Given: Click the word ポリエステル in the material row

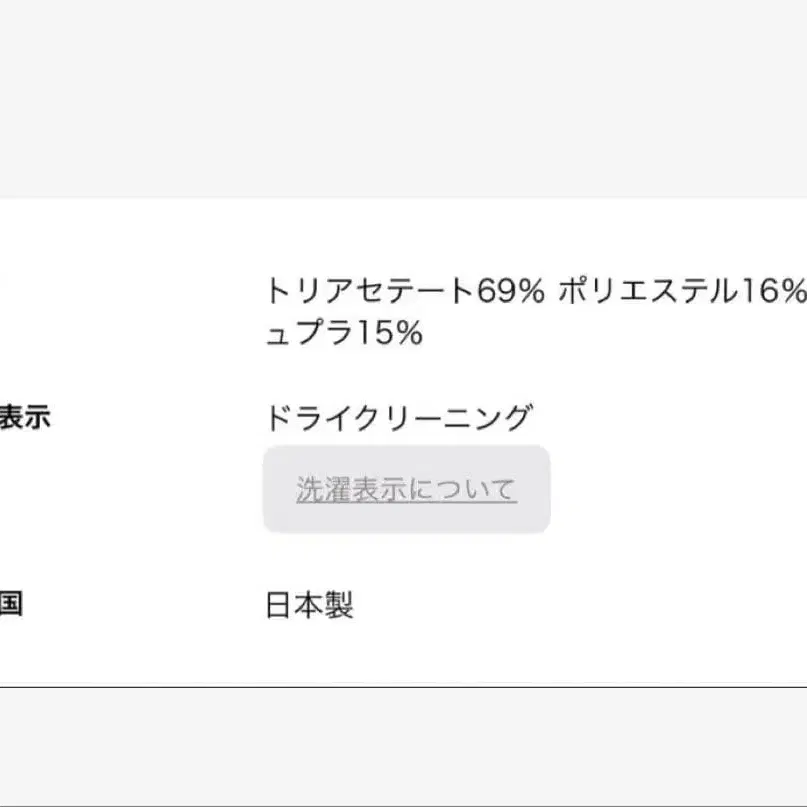Looking at the screenshot, I should 648,291.
